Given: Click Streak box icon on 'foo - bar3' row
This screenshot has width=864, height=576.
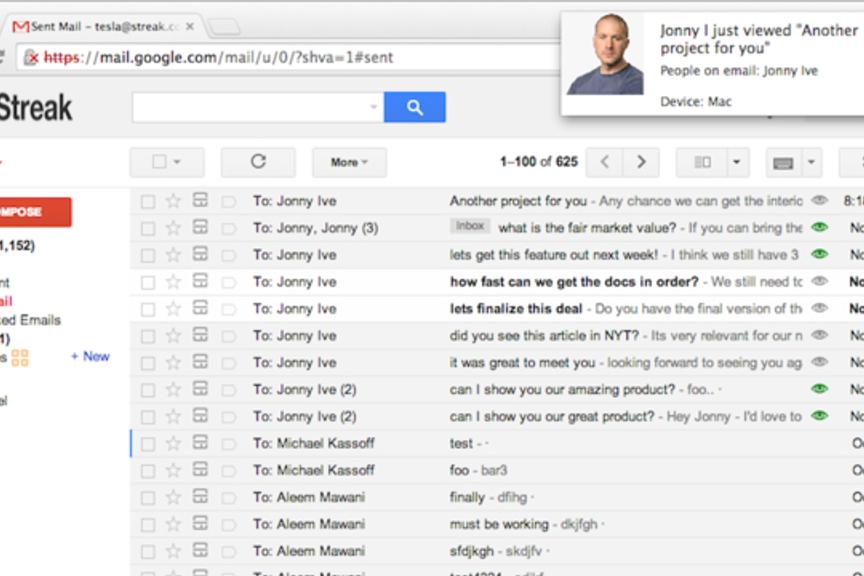Looking at the screenshot, I should 200,469.
